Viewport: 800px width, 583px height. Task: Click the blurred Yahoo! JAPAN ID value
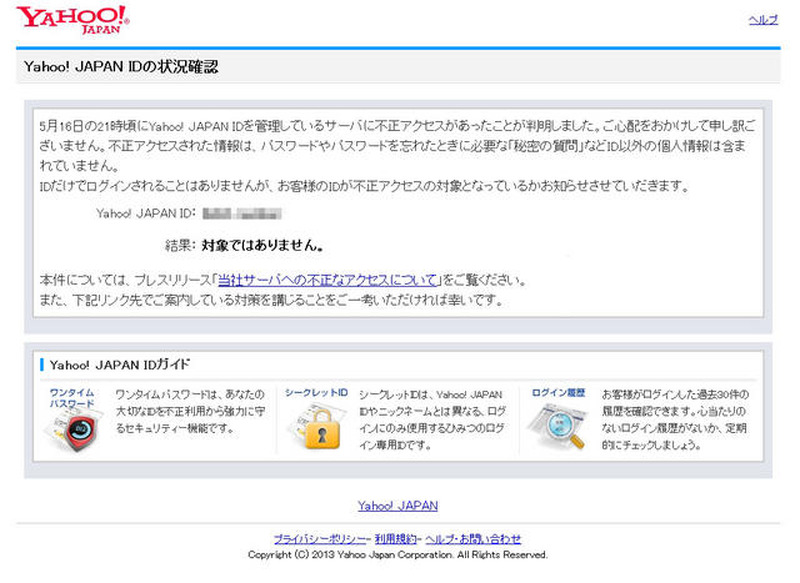[241, 213]
